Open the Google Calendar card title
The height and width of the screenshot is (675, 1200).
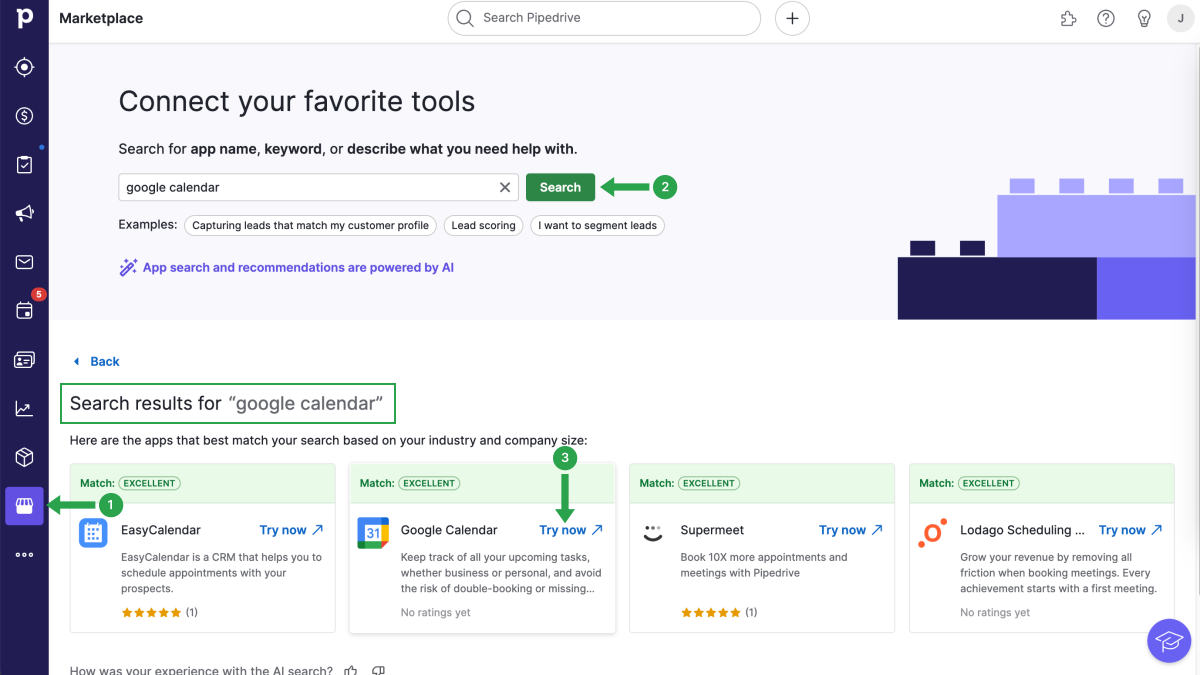(x=449, y=530)
